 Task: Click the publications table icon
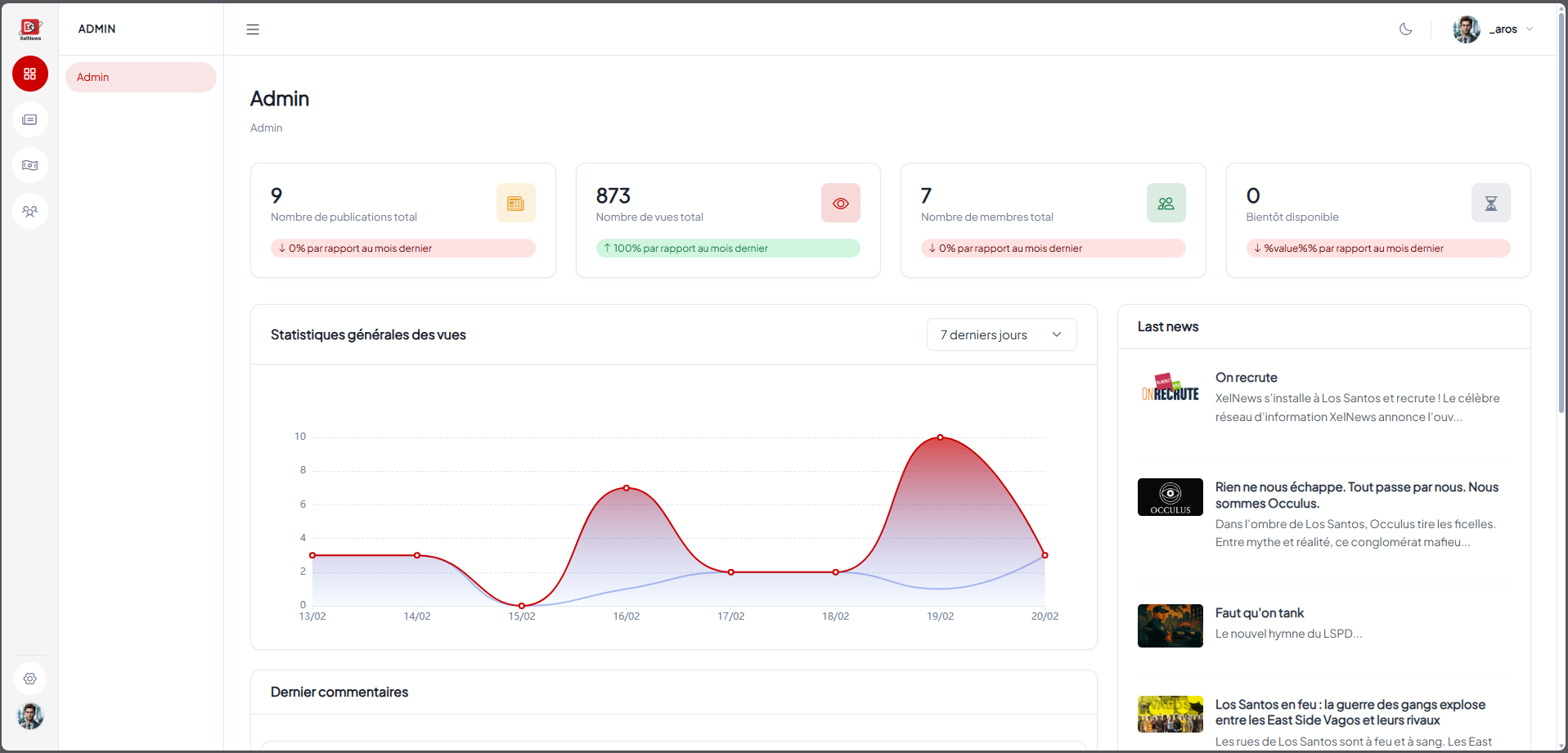(x=515, y=203)
